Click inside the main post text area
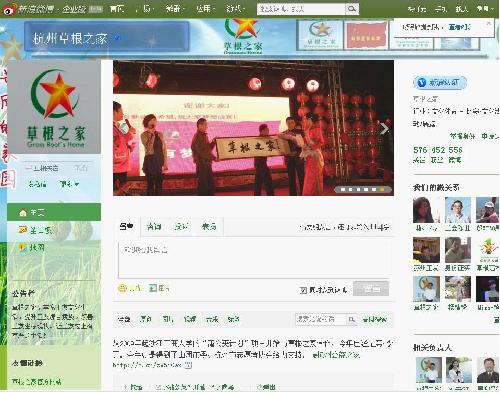The height and width of the screenshot is (393, 500). point(253,260)
